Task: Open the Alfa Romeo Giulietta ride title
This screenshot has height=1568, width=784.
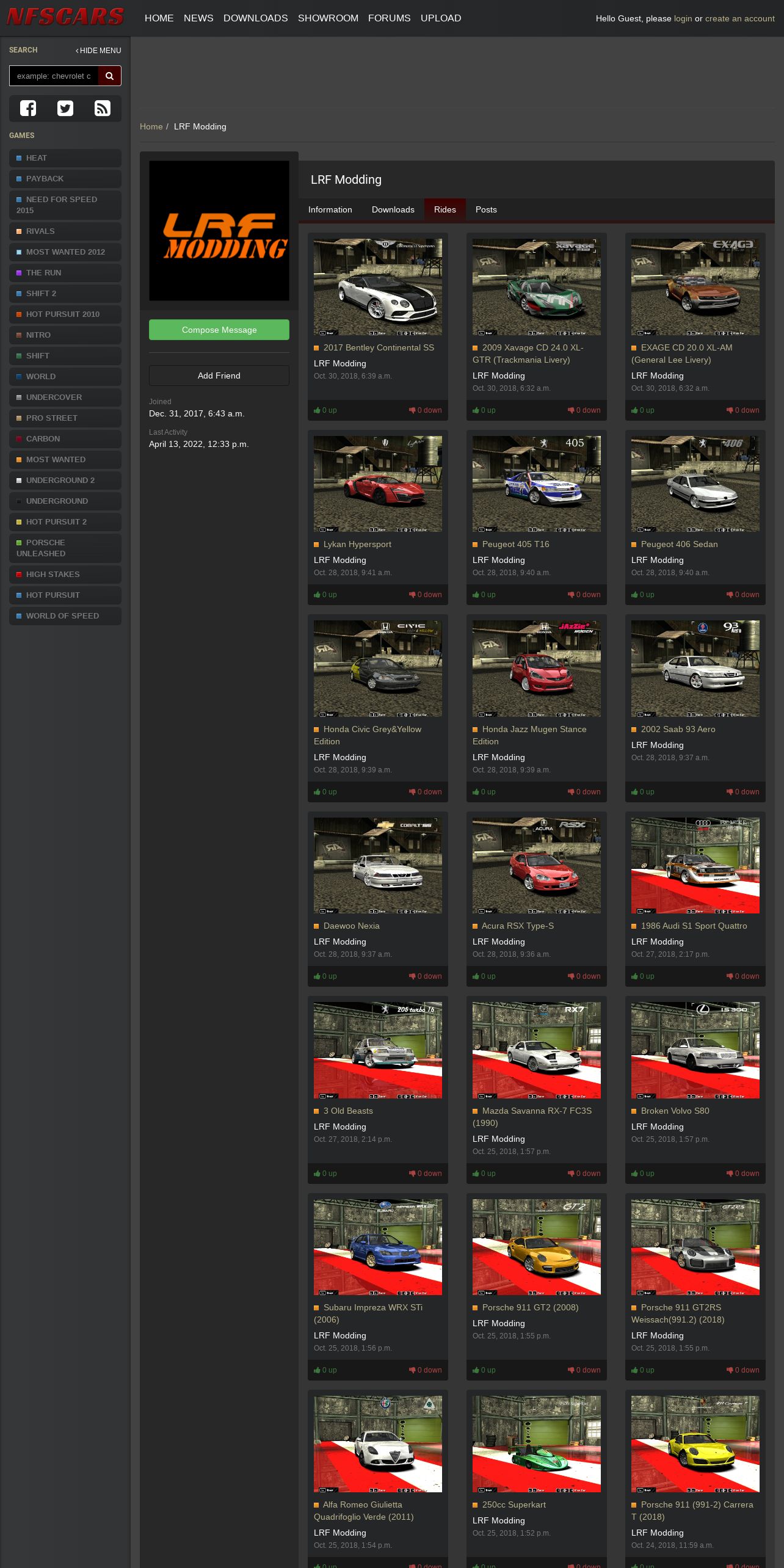Action: pos(364,1511)
